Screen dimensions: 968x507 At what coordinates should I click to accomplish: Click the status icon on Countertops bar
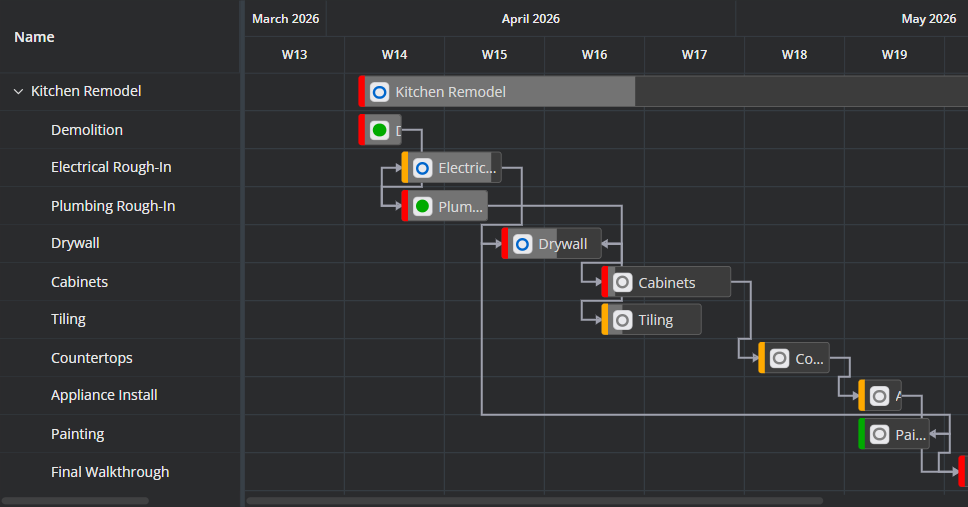tap(779, 358)
